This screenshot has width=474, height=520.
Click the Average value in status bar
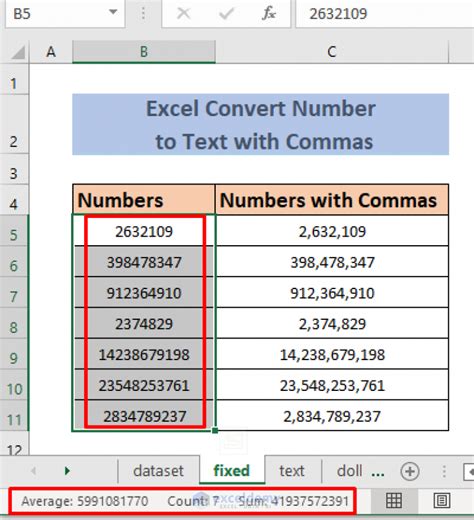point(85,501)
